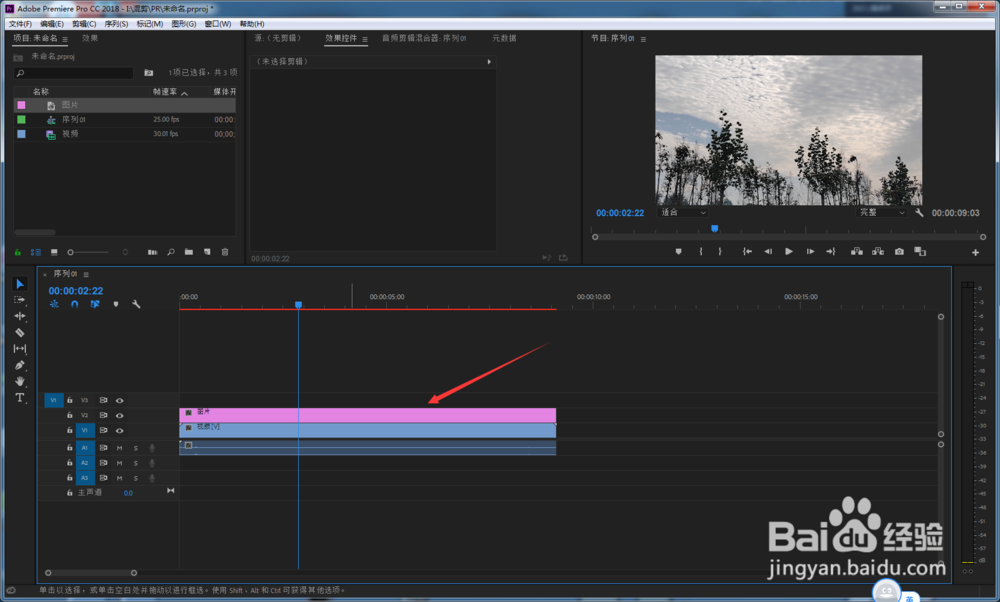
Task: Export frame with camera icon
Action: click(x=899, y=252)
